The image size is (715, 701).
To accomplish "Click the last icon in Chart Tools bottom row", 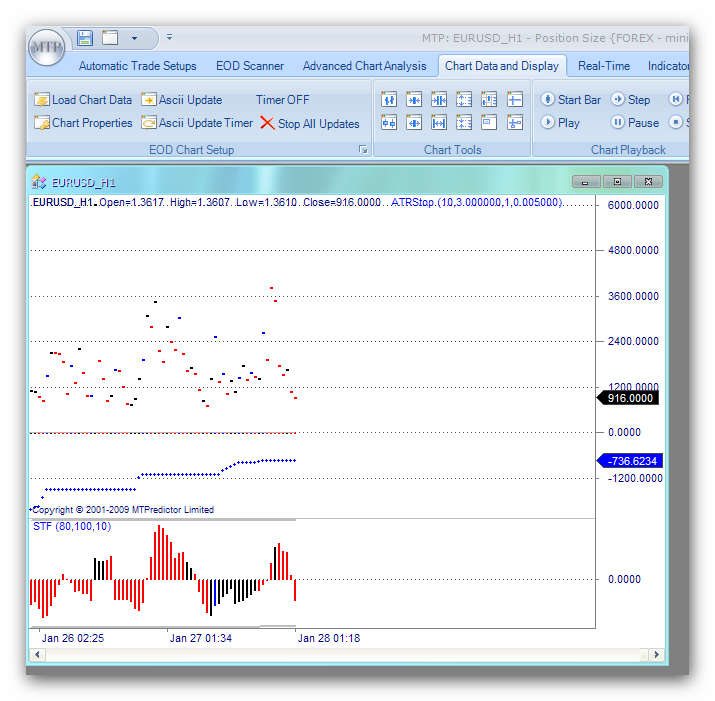I will [x=515, y=123].
